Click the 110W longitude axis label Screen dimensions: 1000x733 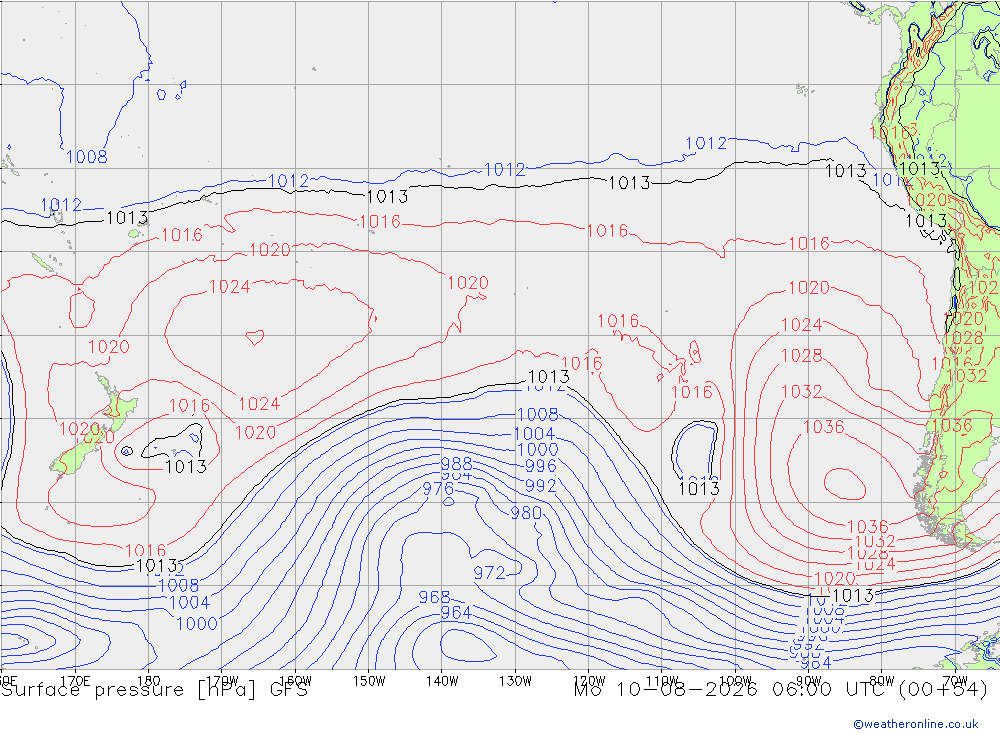pyautogui.click(x=662, y=681)
